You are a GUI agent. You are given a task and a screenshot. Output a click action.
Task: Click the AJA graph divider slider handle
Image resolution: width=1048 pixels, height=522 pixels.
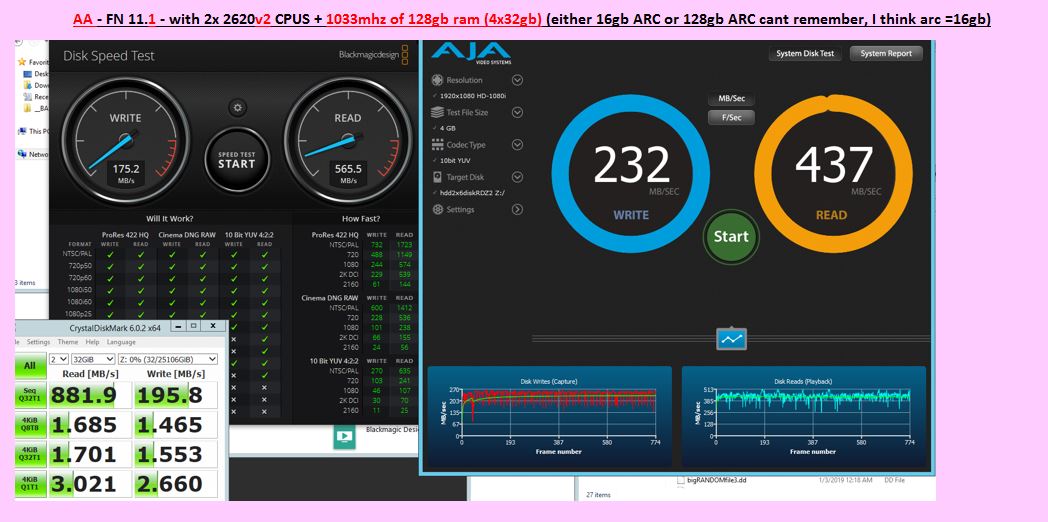click(x=732, y=339)
